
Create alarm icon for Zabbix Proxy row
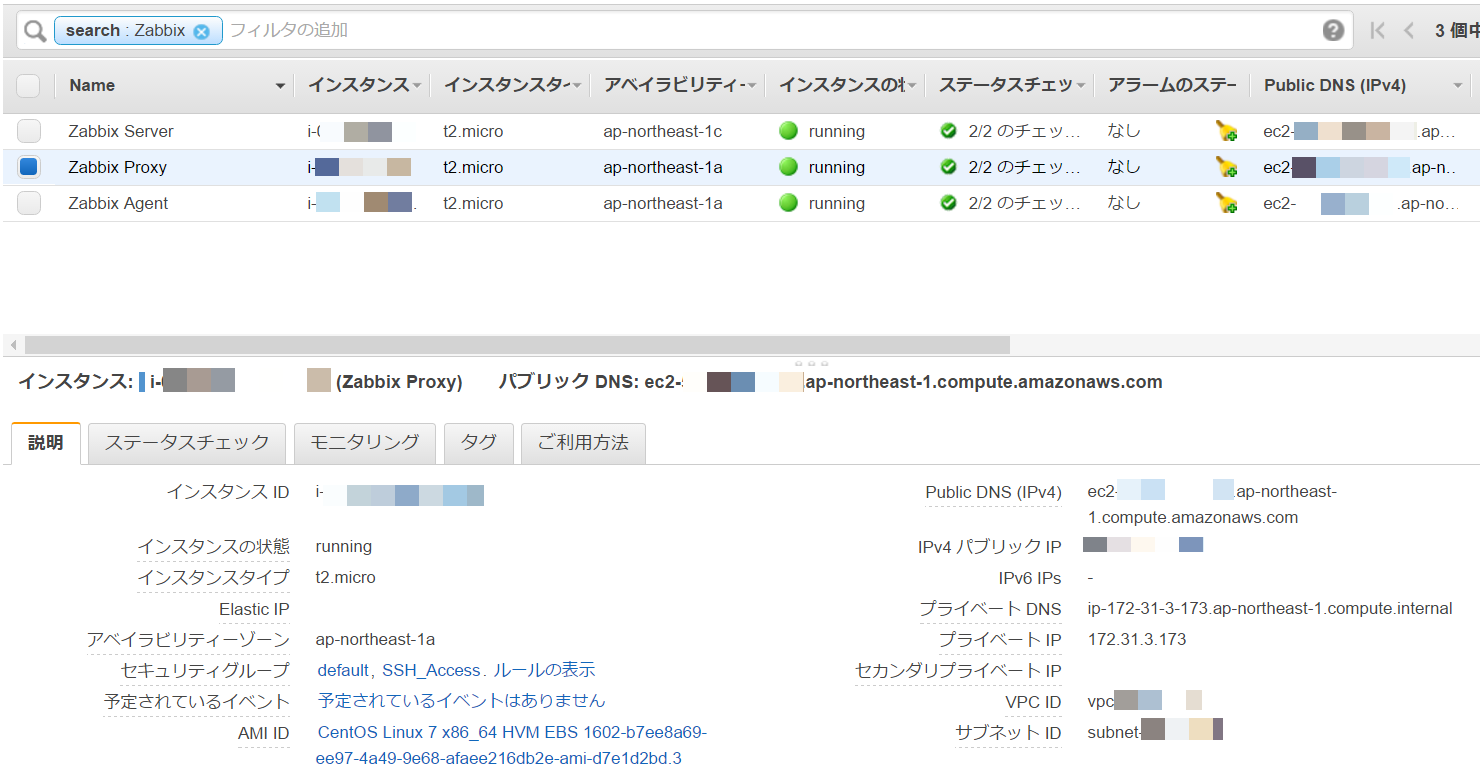[1226, 167]
